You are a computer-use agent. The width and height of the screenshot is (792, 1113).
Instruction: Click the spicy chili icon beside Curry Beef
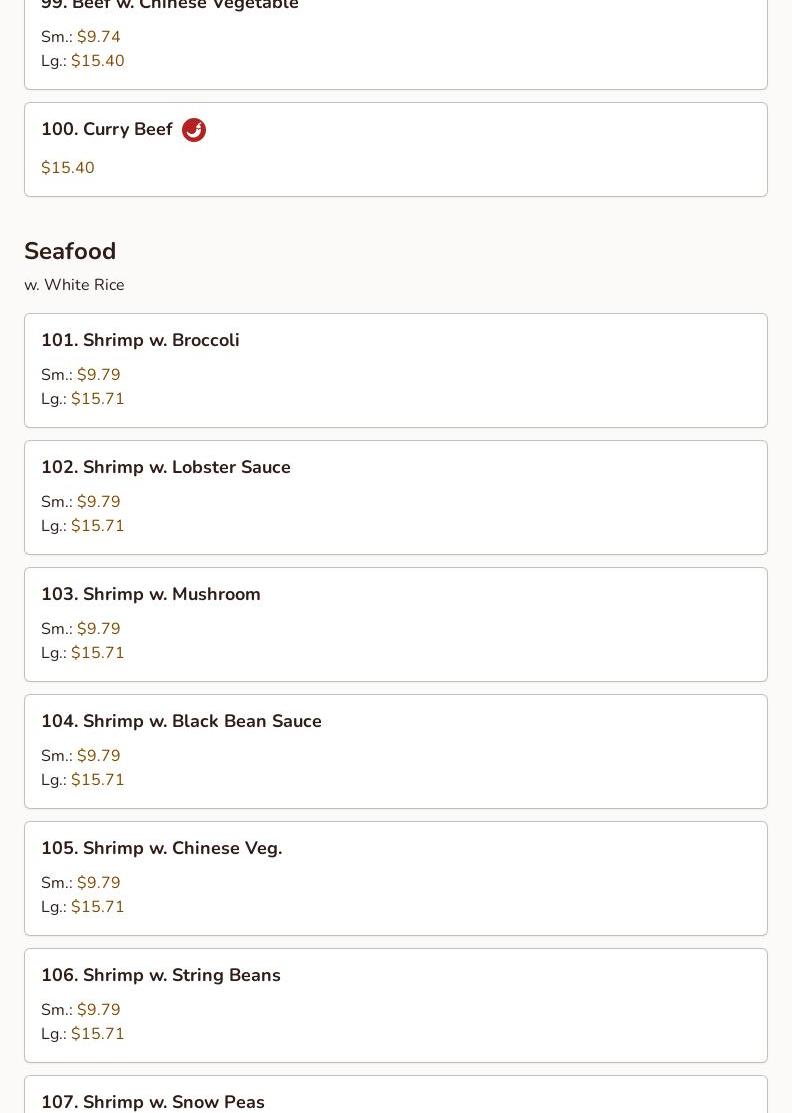[x=194, y=130]
